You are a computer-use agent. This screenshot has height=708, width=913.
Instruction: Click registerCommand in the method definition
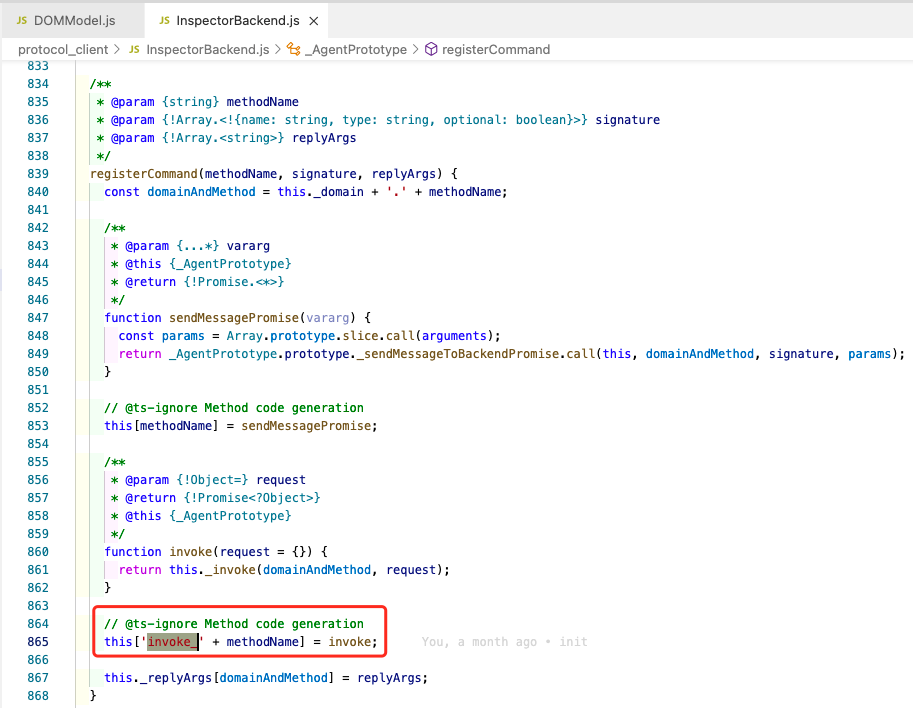pyautogui.click(x=144, y=174)
